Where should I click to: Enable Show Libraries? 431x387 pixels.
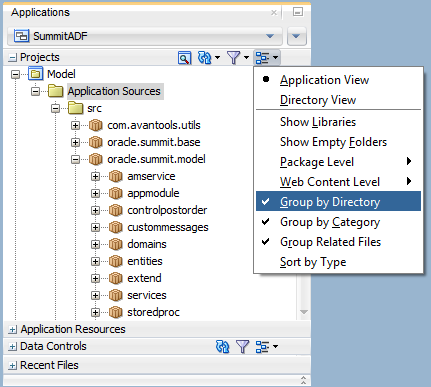click(x=338, y=122)
